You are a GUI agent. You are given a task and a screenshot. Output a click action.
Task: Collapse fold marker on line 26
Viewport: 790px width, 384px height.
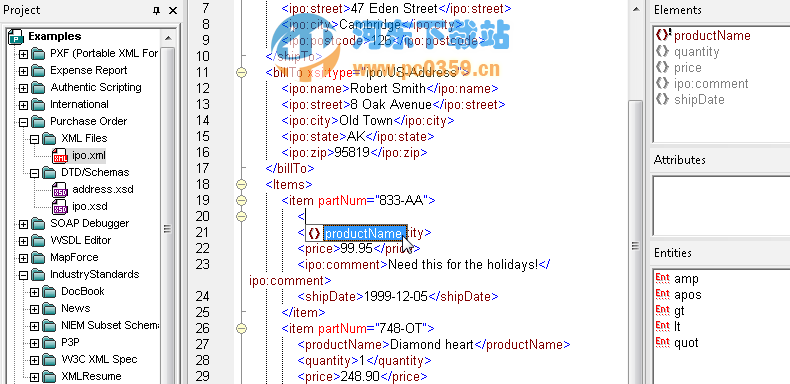tap(242, 329)
